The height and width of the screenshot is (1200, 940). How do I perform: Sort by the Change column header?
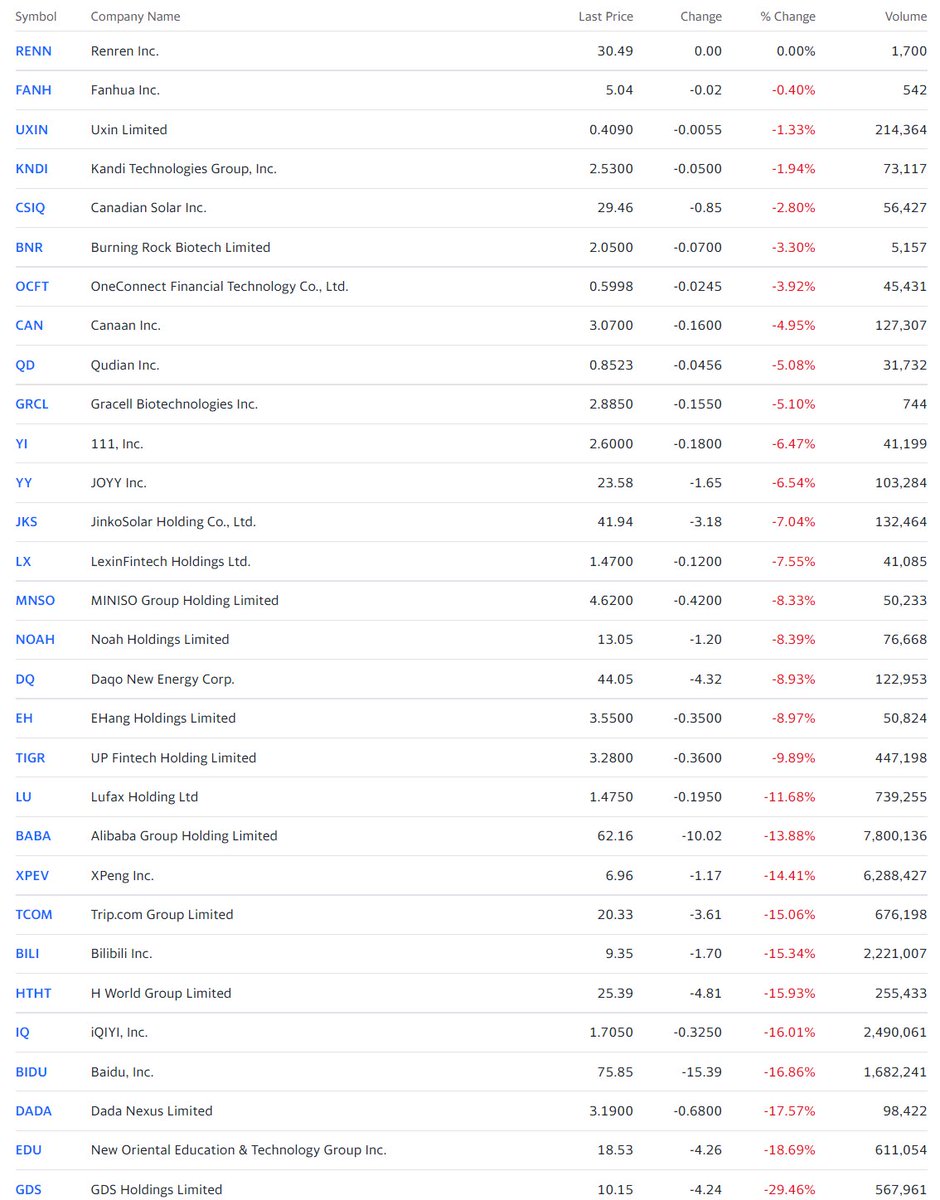pyautogui.click(x=701, y=17)
